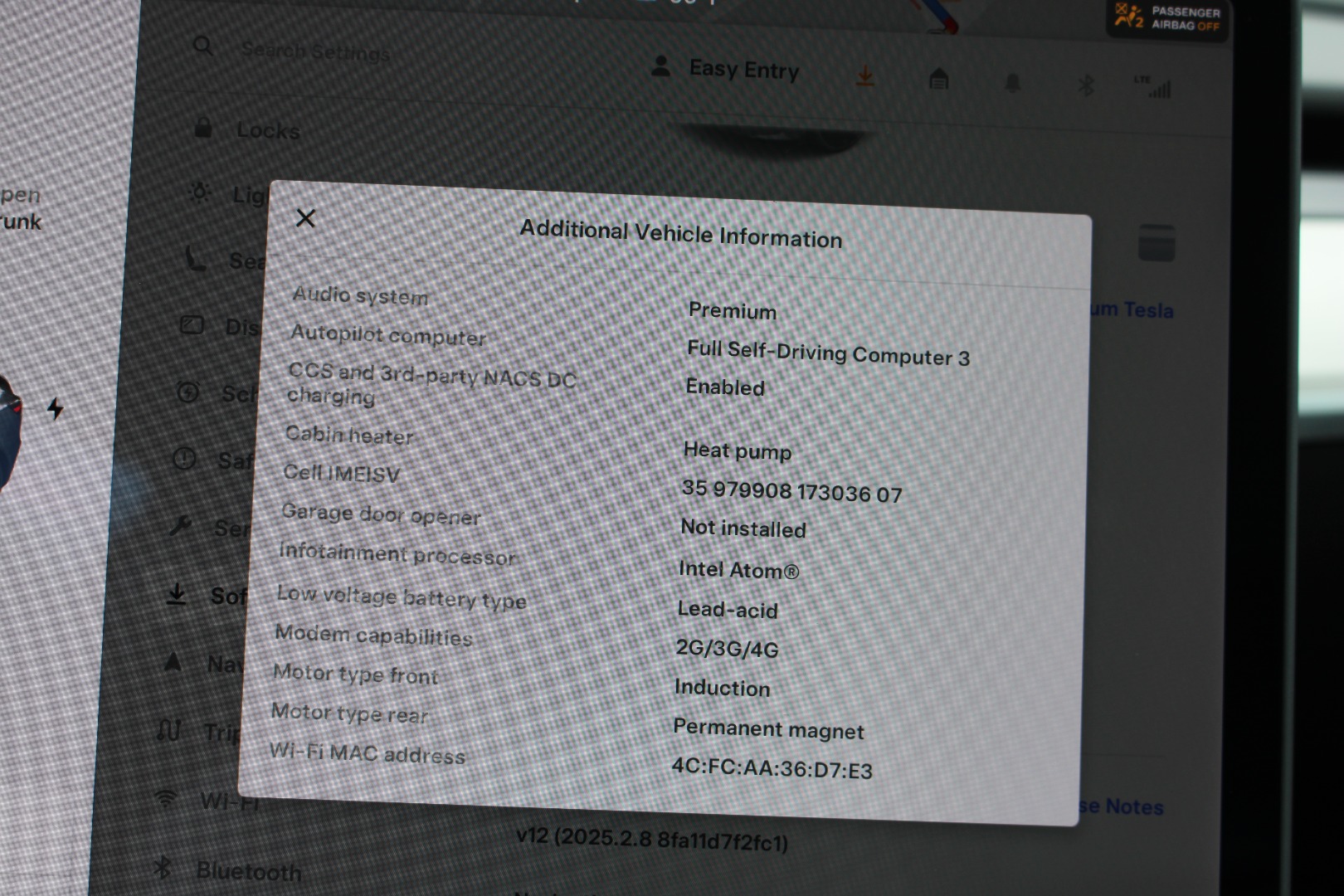The image size is (1344, 896).
Task: Open the Navigation menu arrow icon
Action: (173, 662)
